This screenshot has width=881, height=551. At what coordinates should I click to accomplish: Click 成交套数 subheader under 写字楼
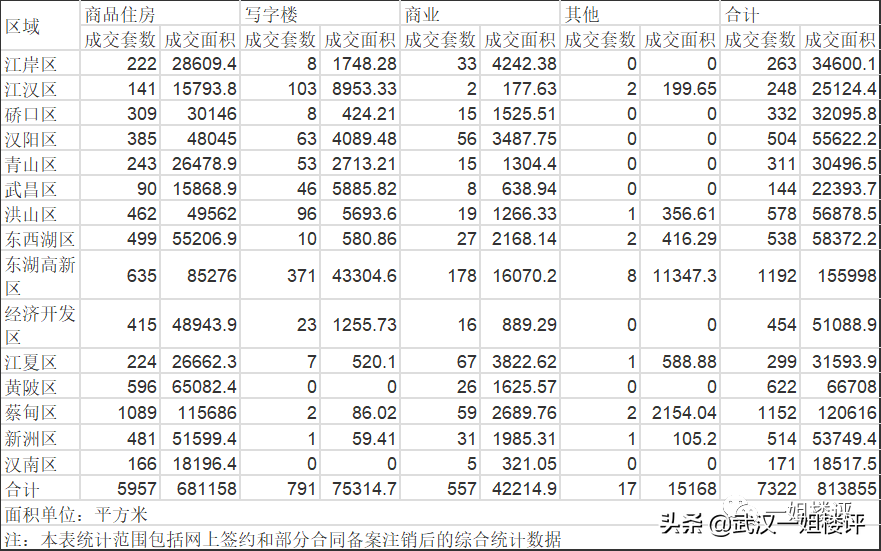280,39
